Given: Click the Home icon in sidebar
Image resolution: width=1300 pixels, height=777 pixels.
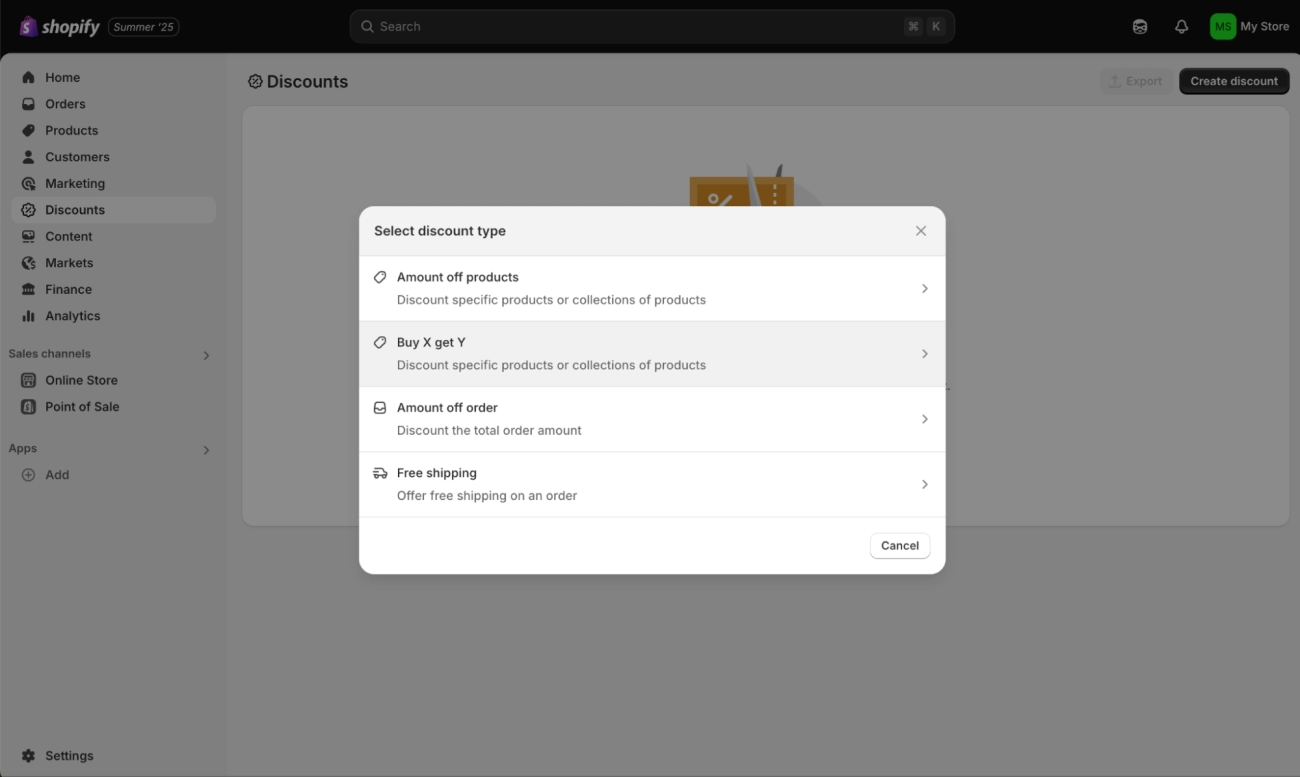Looking at the screenshot, I should point(28,77).
